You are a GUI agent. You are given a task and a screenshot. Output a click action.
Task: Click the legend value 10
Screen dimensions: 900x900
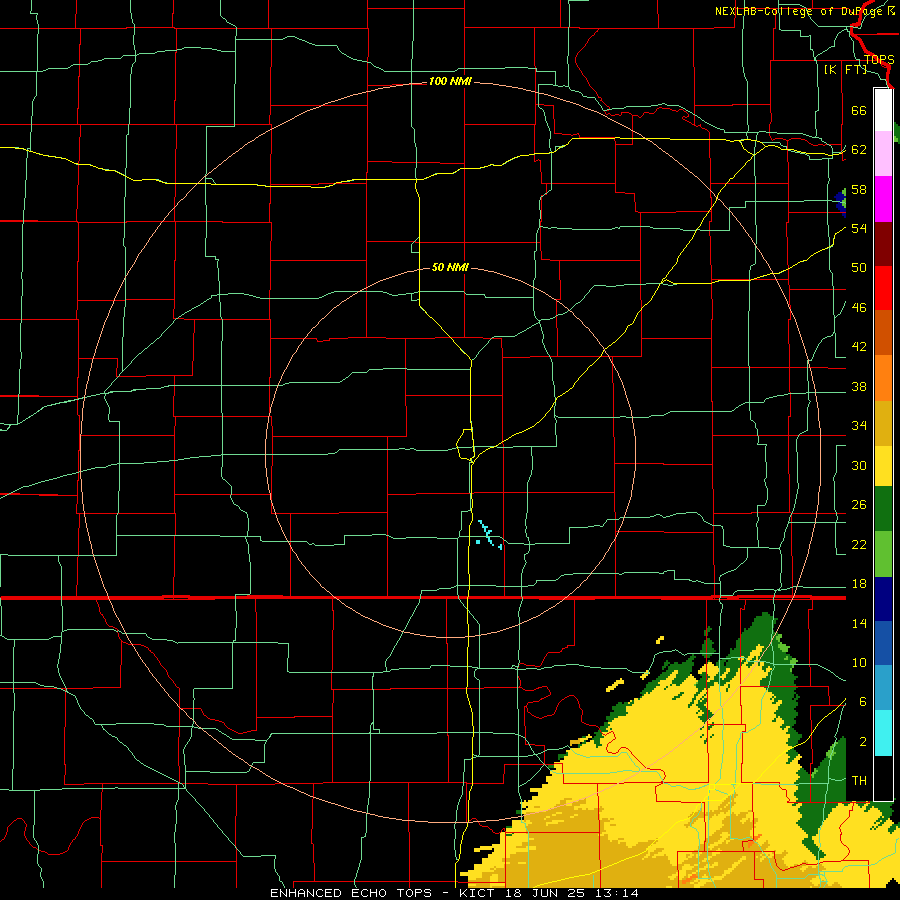[x=859, y=663]
